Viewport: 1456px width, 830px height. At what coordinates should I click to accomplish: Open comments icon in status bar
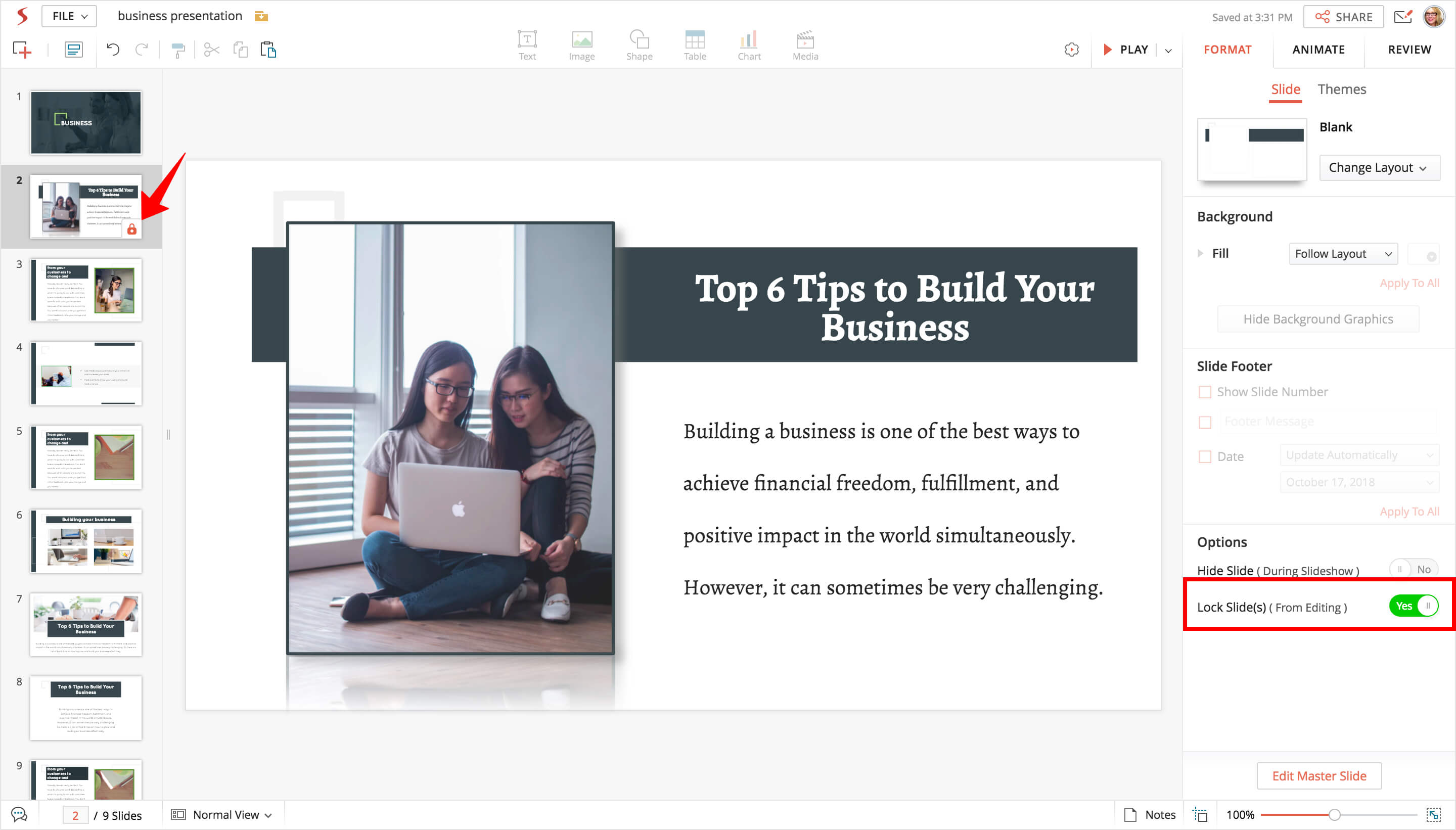pos(19,814)
